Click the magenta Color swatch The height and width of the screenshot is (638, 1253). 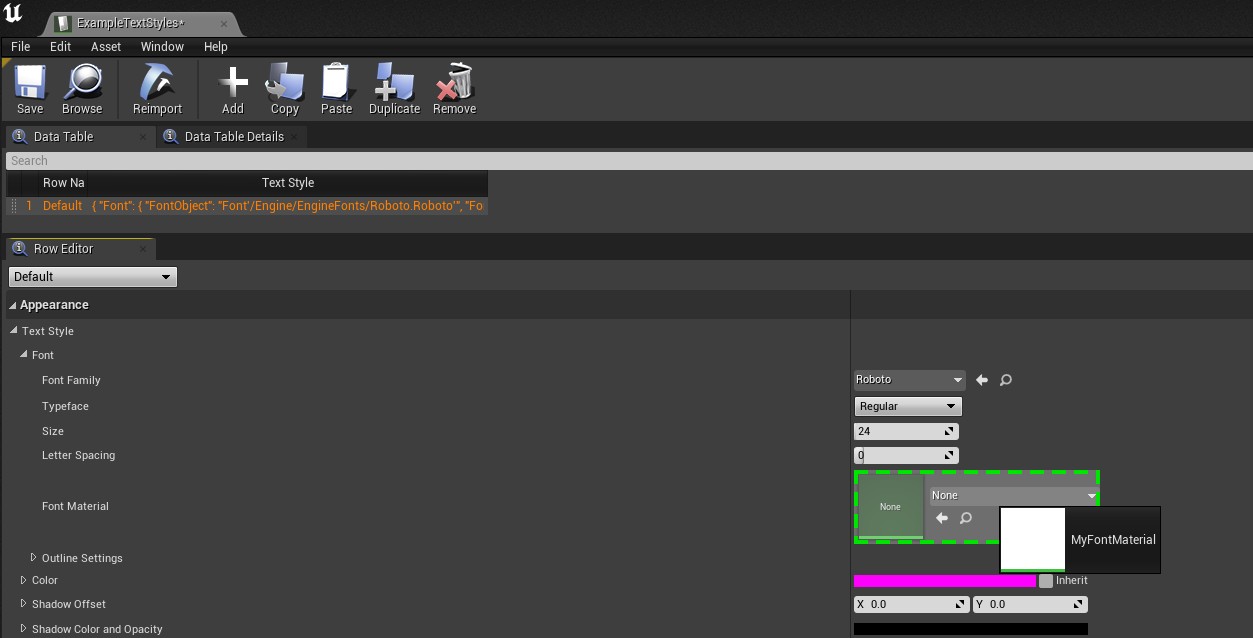pos(944,581)
